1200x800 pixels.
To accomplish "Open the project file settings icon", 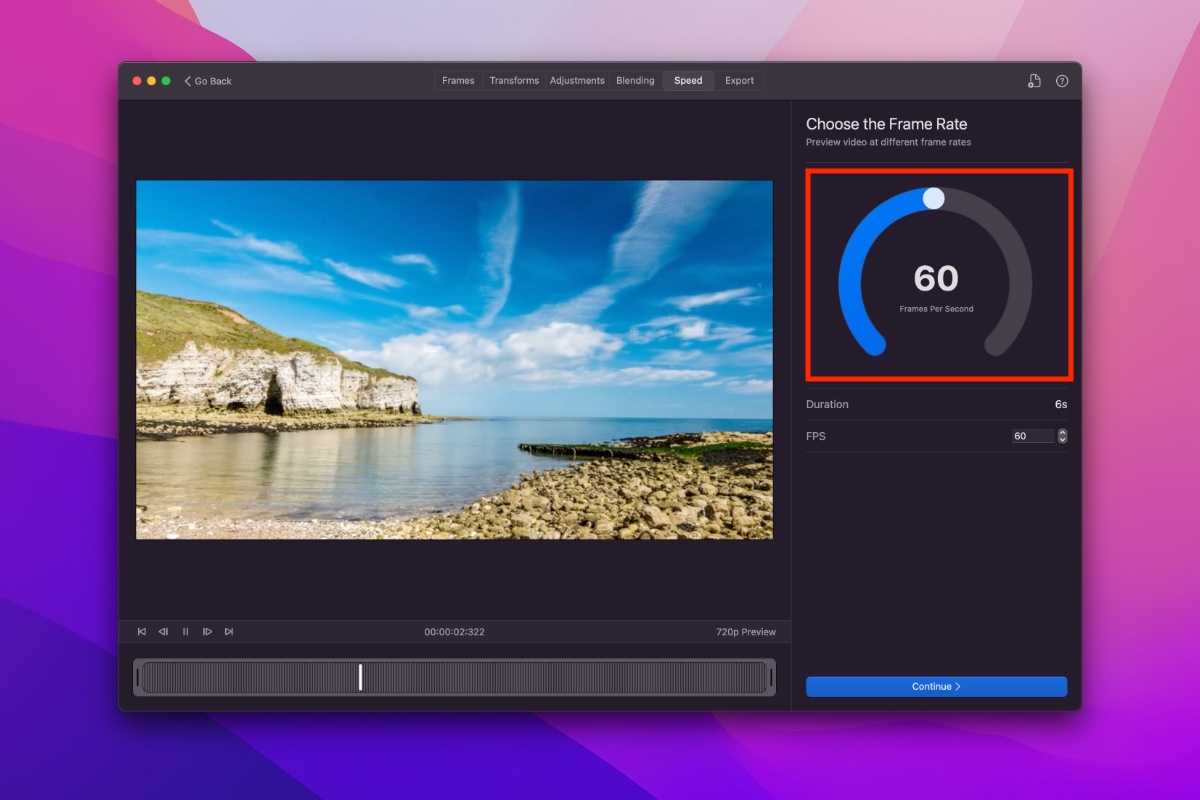I will pos(1034,81).
